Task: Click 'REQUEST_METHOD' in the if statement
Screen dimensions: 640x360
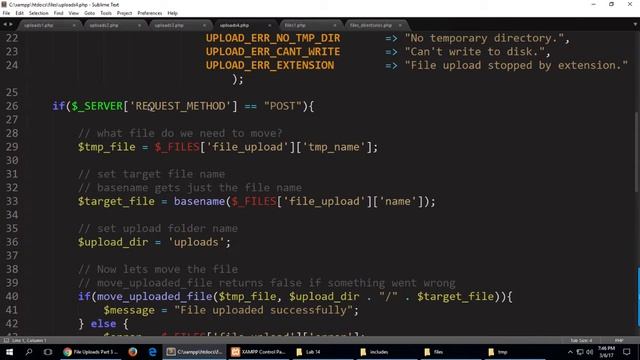Action: click(x=180, y=106)
